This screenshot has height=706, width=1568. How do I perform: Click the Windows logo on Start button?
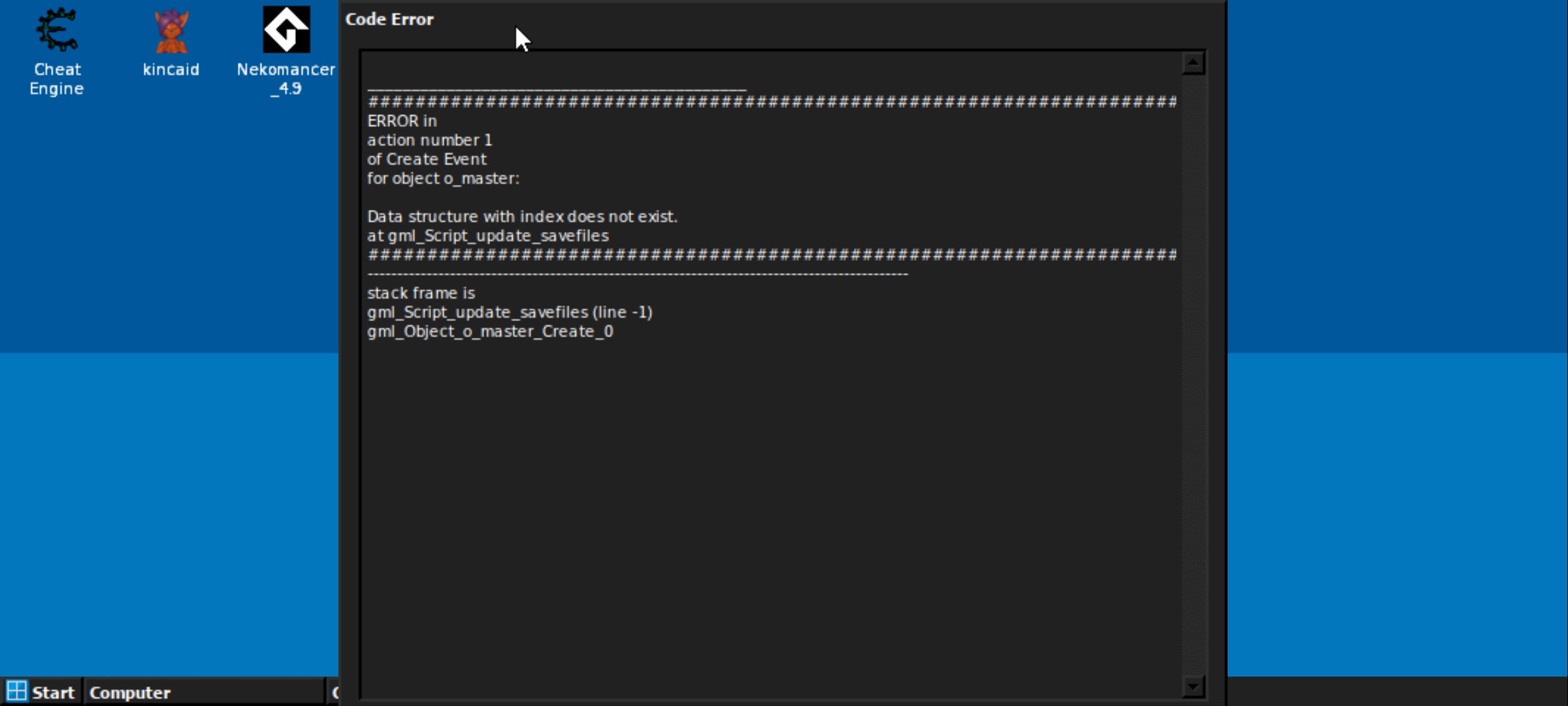pyautogui.click(x=17, y=691)
